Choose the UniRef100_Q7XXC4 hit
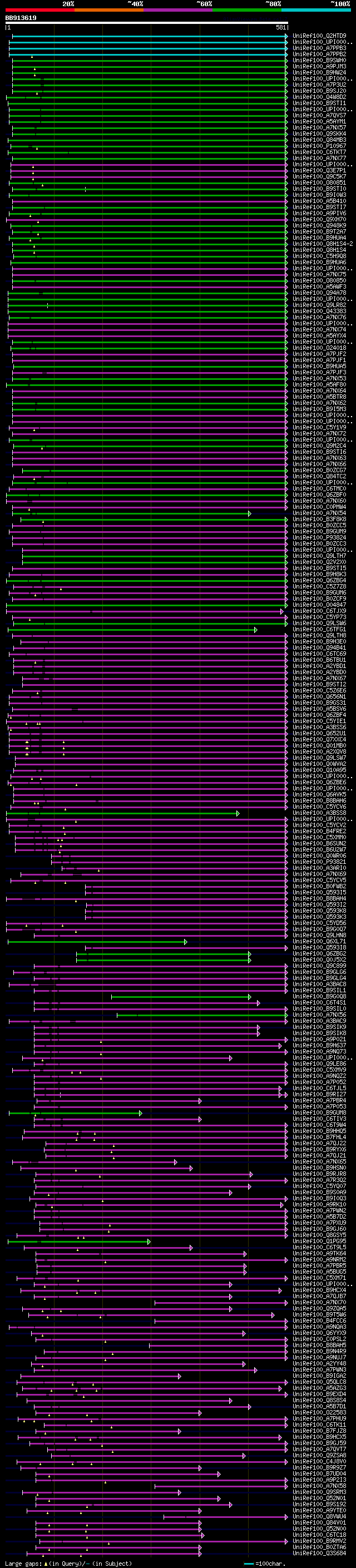Image resolution: width=356 pixels, height=1568 pixels. (319, 740)
